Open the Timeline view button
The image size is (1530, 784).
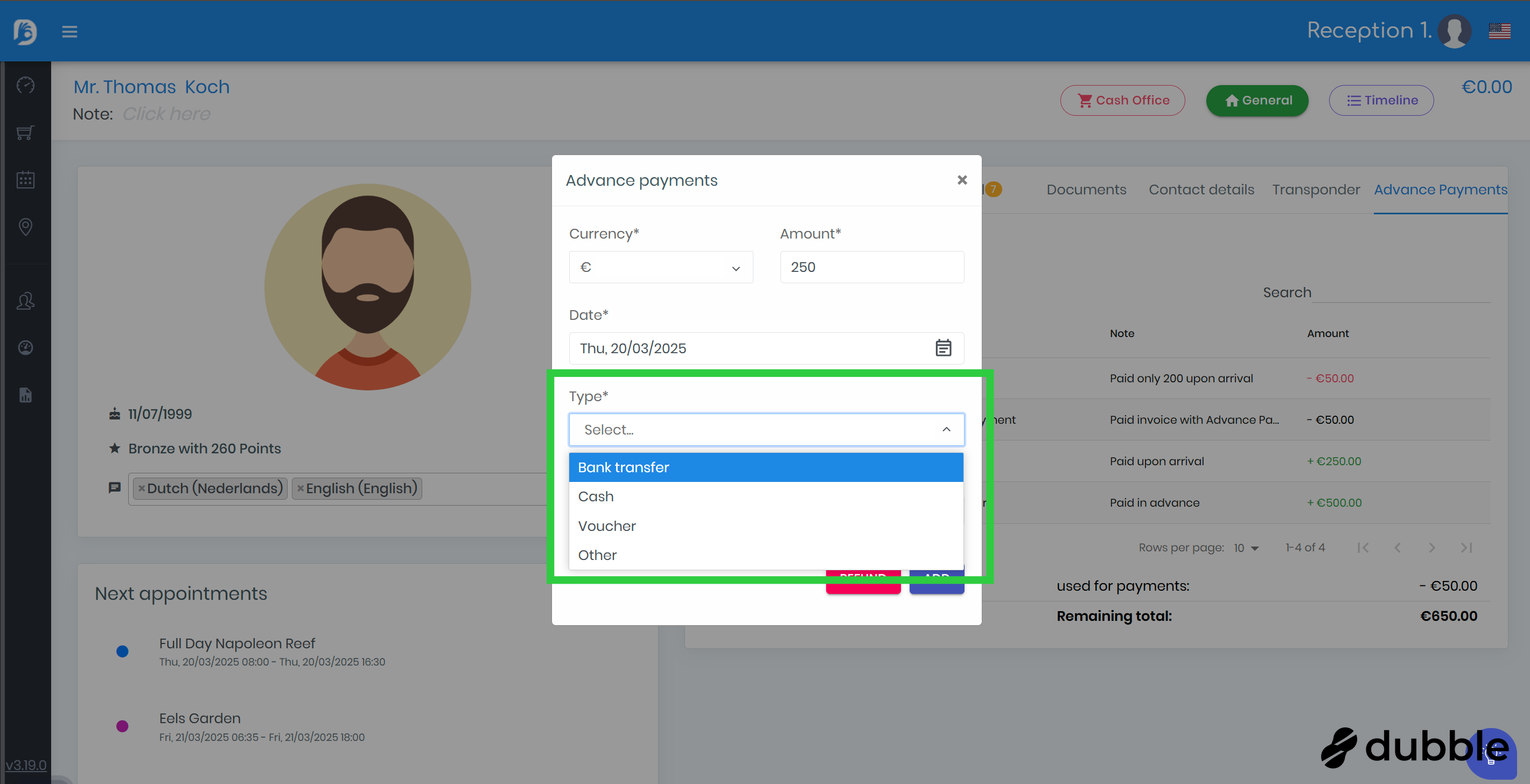[1381, 100]
